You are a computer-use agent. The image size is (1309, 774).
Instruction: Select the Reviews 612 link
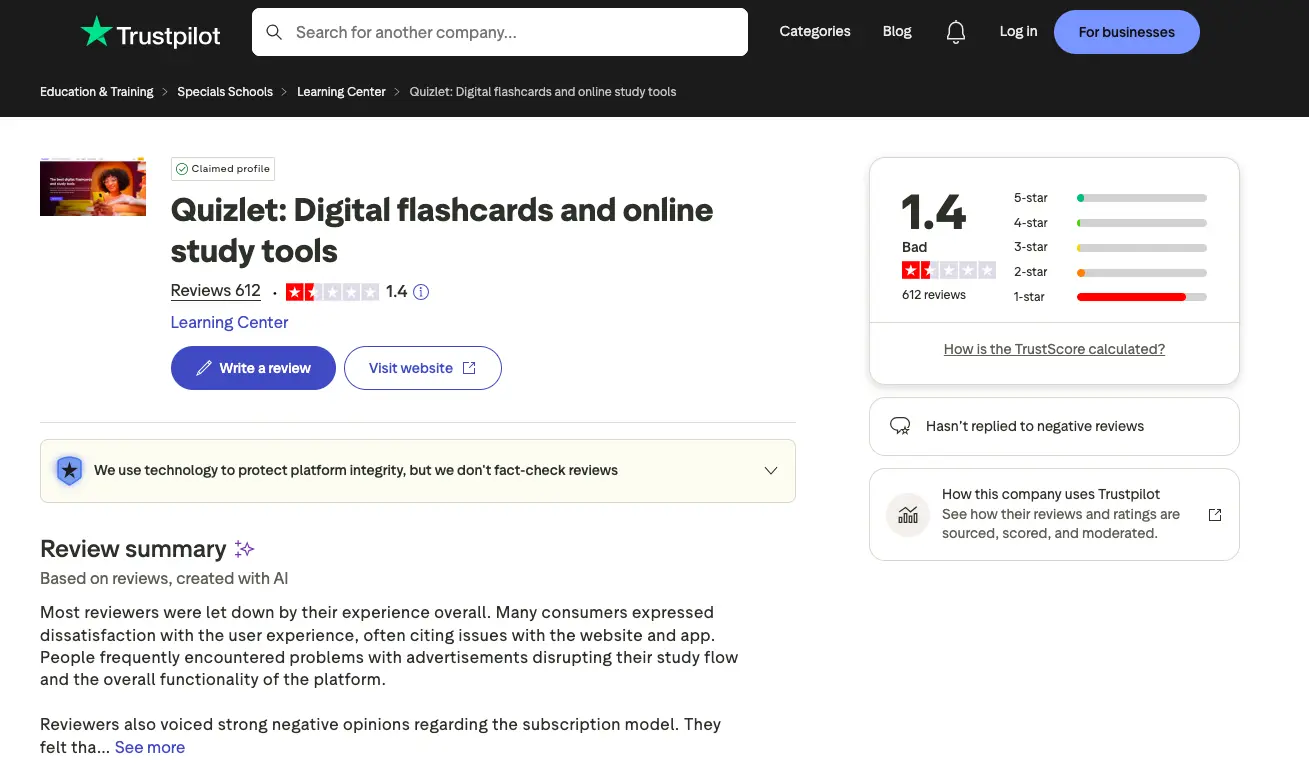pos(215,290)
